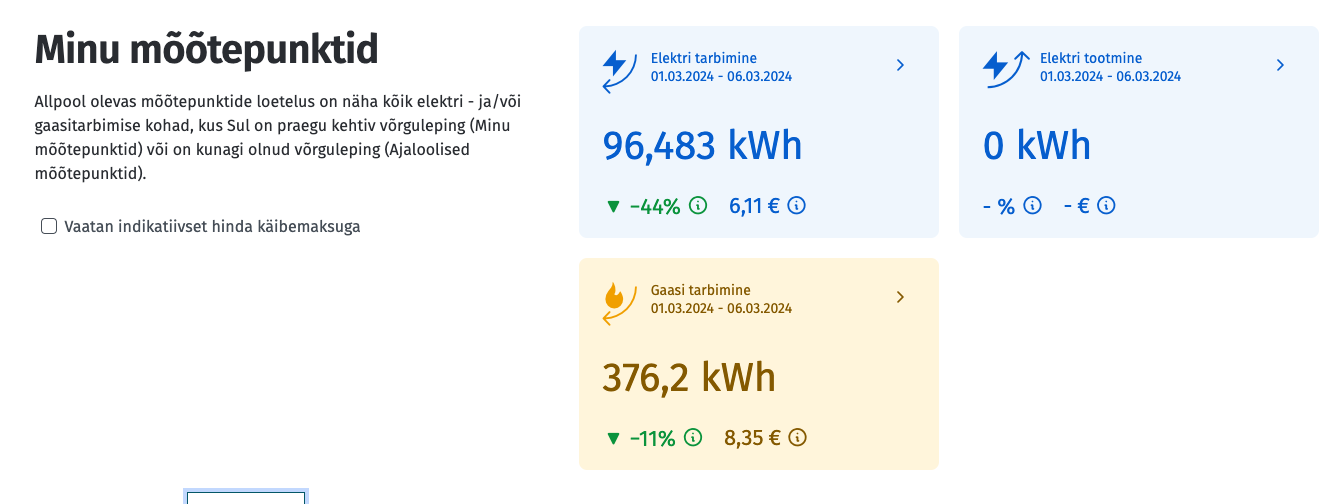Image resolution: width=1334 pixels, height=504 pixels.
Task: Enable Vaatan indikatiivset hinda käibemaksuga checkbox
Action: click(49, 226)
